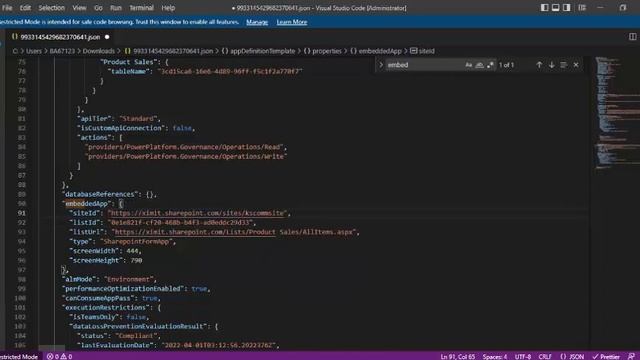Click the "apiTier" key on line 81
640x360 pixels.
(94, 118)
